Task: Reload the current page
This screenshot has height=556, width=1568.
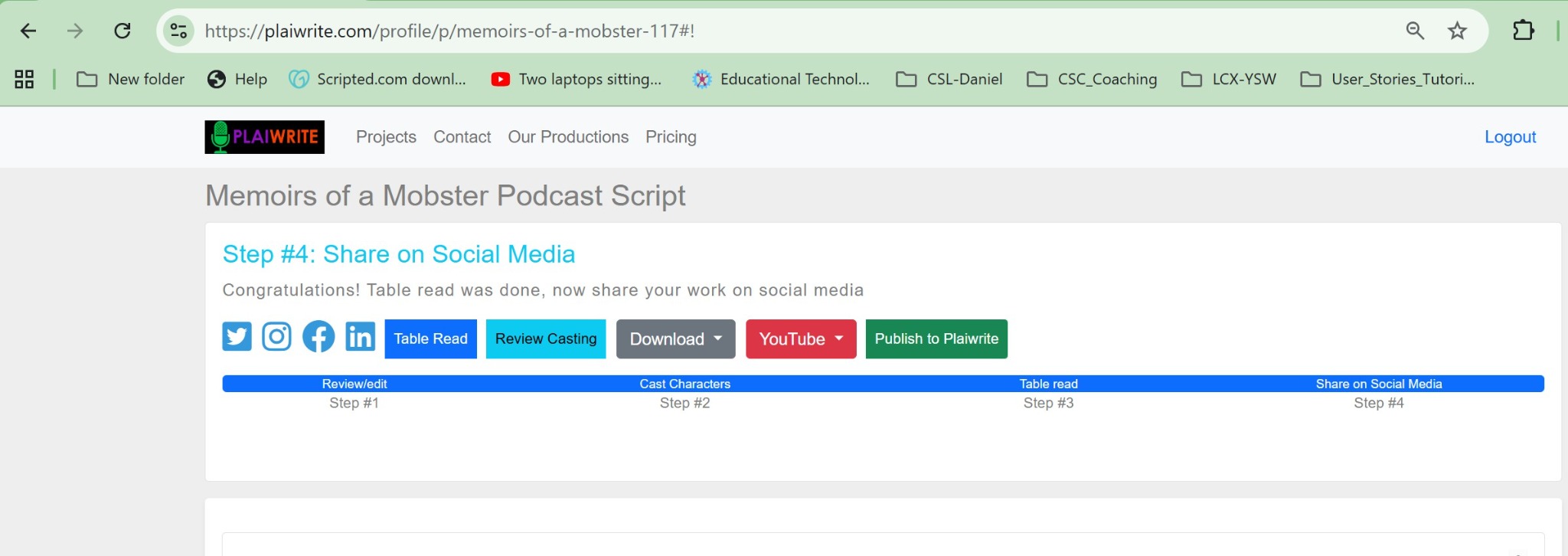Action: pos(122,31)
